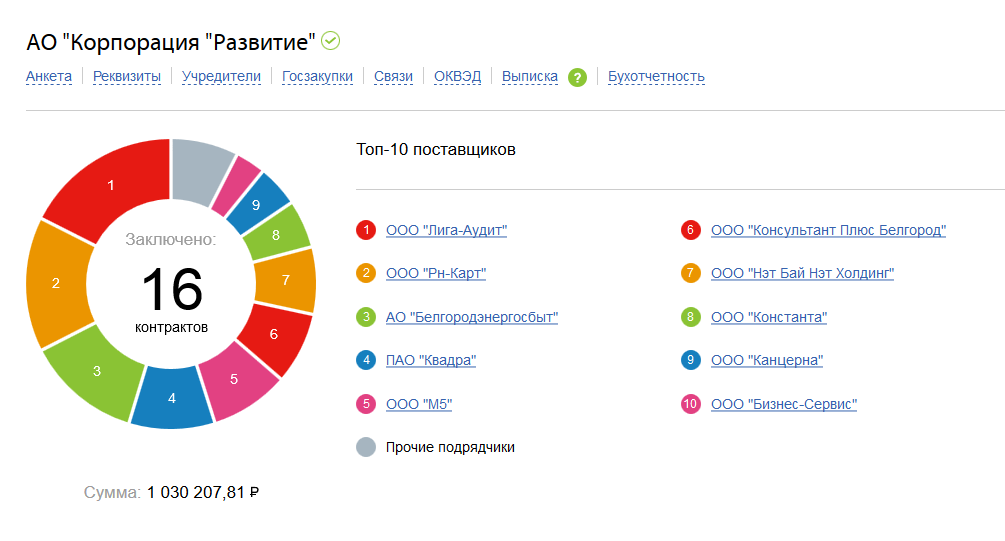Open the Анкета tab
The width and height of the screenshot is (1005, 541).
[49, 76]
